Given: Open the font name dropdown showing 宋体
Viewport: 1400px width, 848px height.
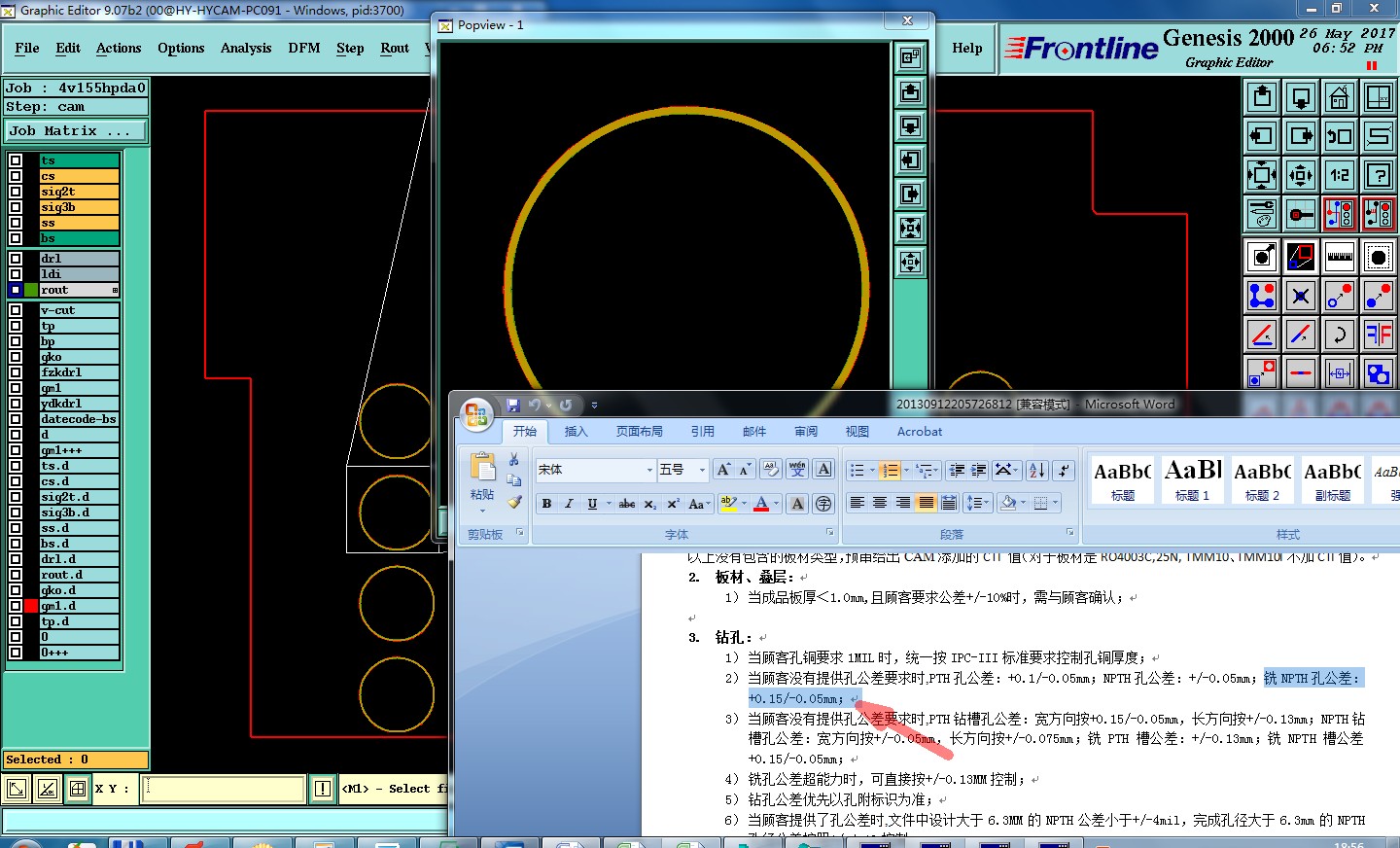Looking at the screenshot, I should tap(649, 470).
